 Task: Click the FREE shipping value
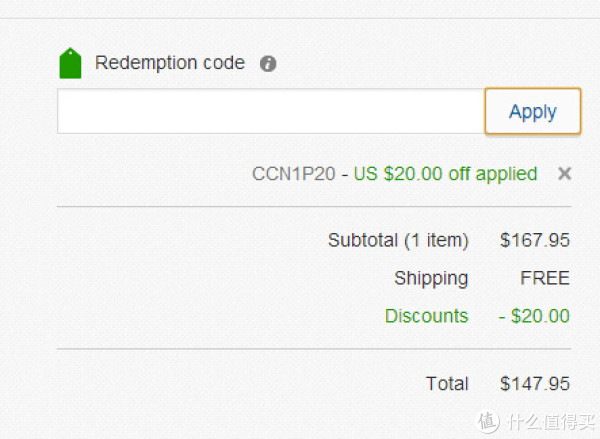coord(545,278)
